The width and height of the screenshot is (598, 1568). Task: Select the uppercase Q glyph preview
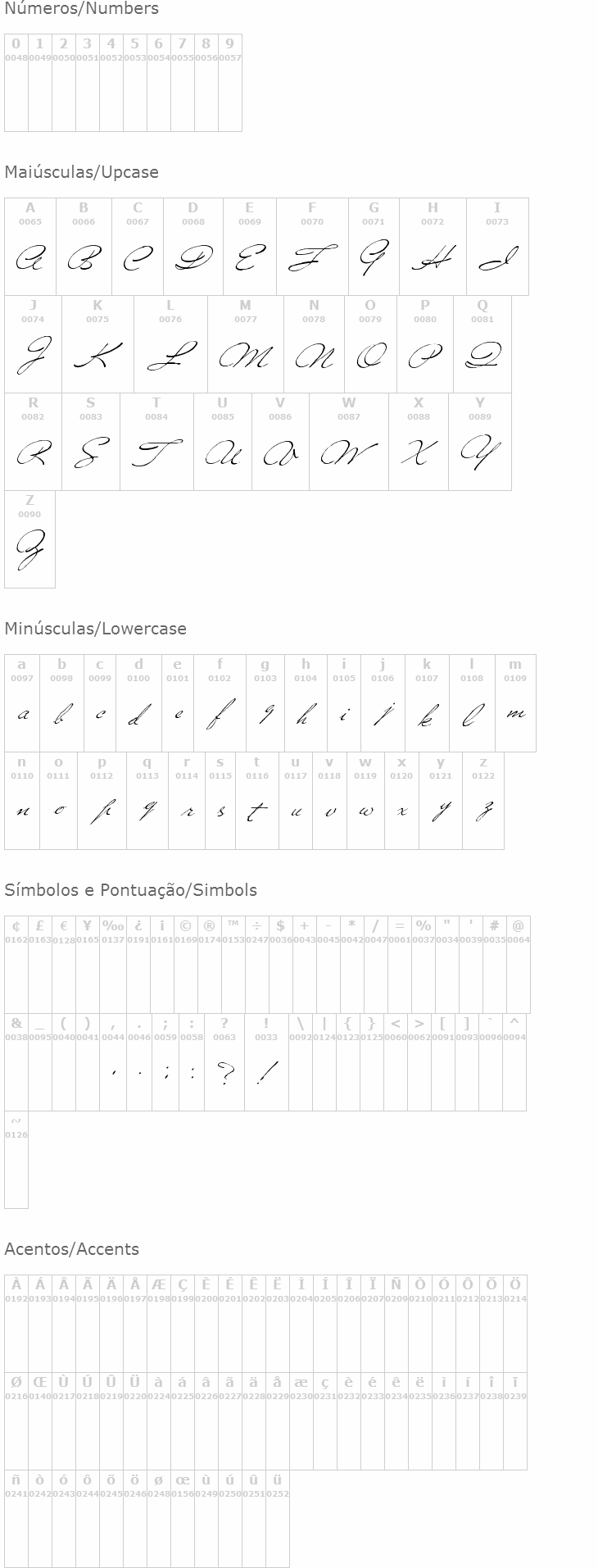(482, 356)
